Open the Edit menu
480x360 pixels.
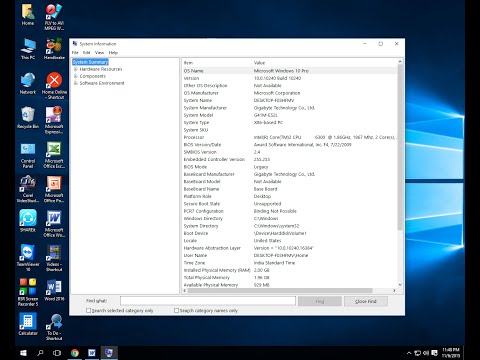pyautogui.click(x=87, y=53)
